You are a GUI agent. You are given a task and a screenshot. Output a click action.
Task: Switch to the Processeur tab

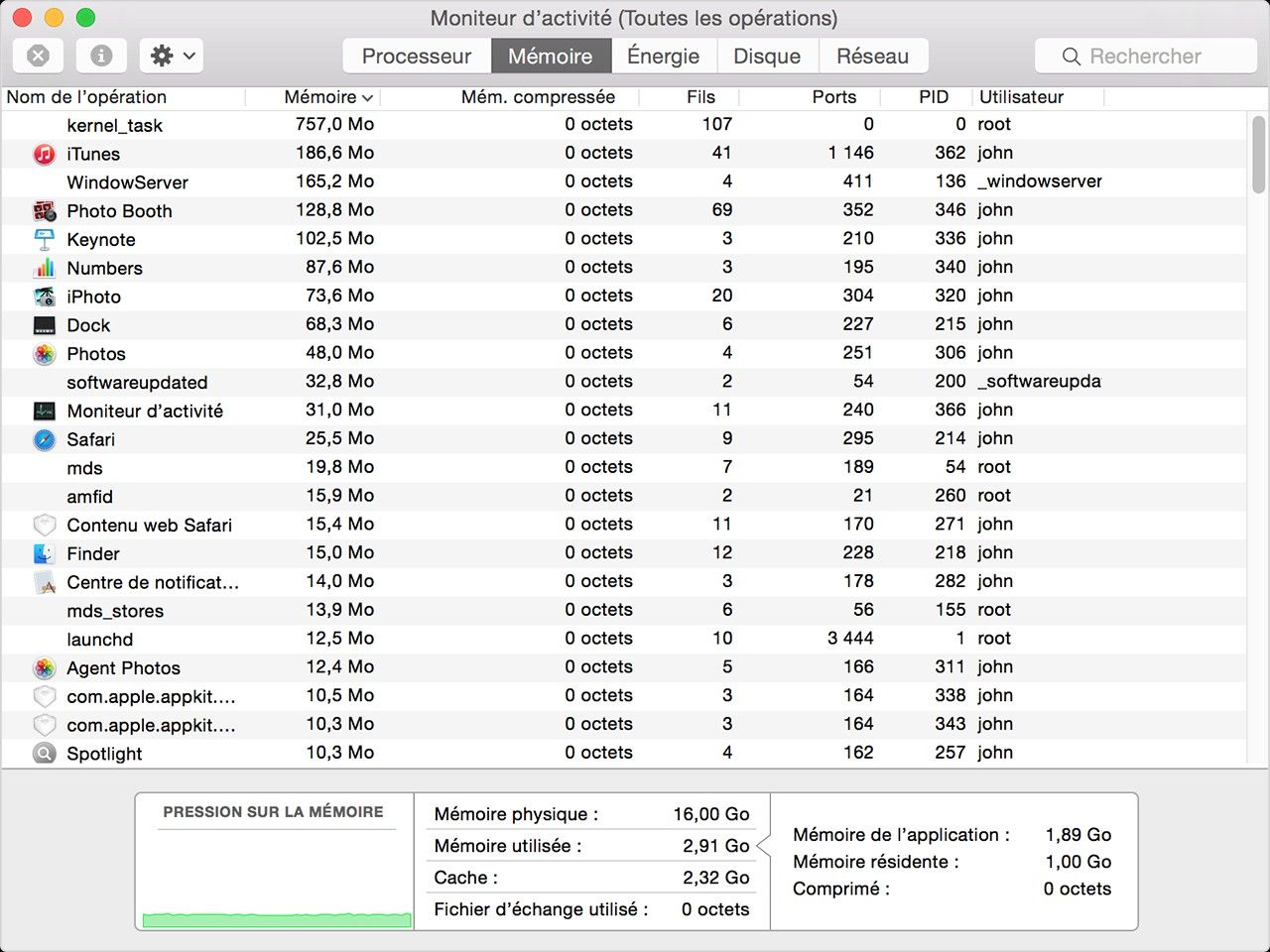(x=417, y=56)
